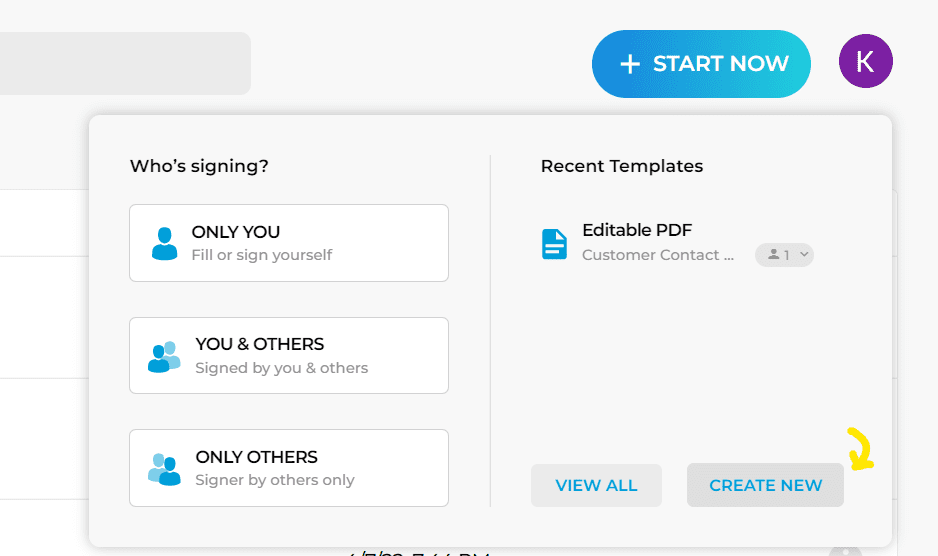Click the small person icon in signer badge
This screenshot has width=938, height=556.
(x=773, y=254)
